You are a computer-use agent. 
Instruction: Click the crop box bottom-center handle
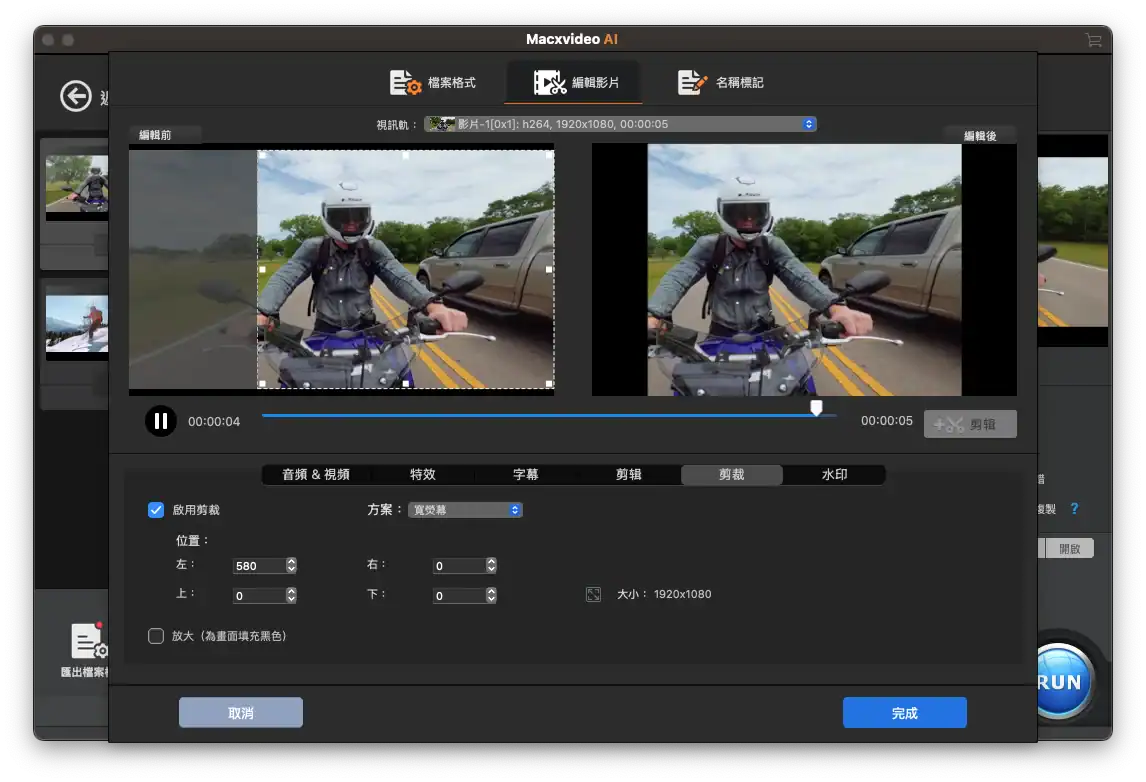[406, 384]
